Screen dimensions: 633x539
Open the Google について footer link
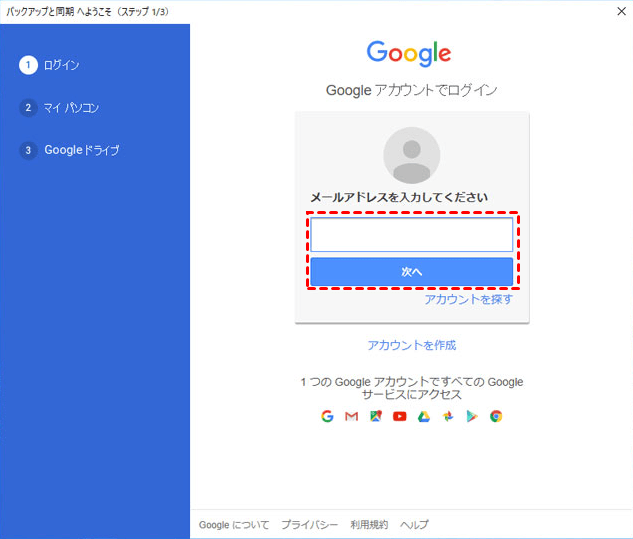[234, 525]
